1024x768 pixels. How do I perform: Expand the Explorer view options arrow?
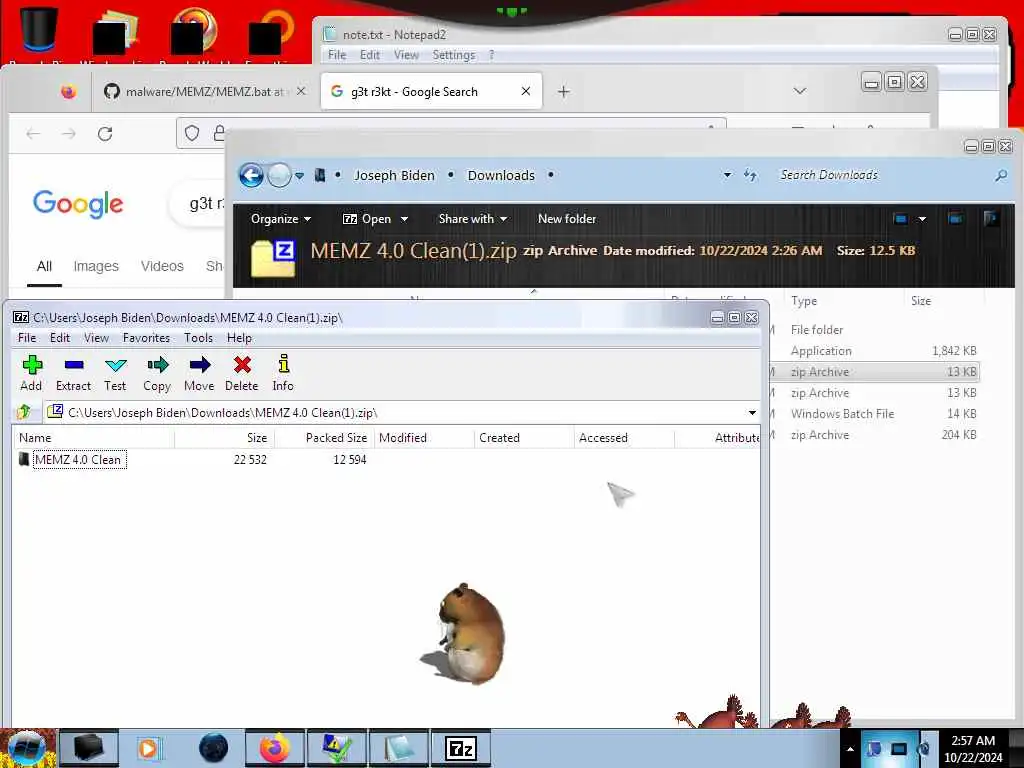[x=922, y=219]
